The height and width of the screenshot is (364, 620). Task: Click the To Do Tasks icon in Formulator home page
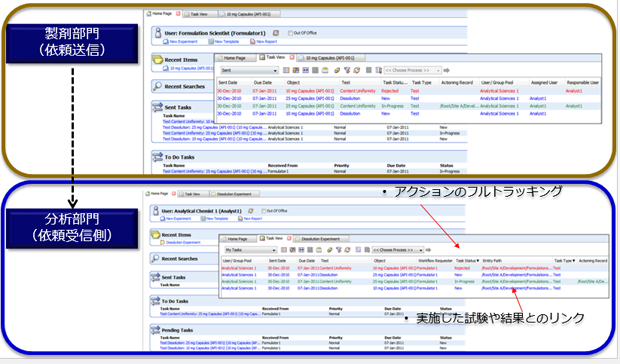[x=158, y=157]
